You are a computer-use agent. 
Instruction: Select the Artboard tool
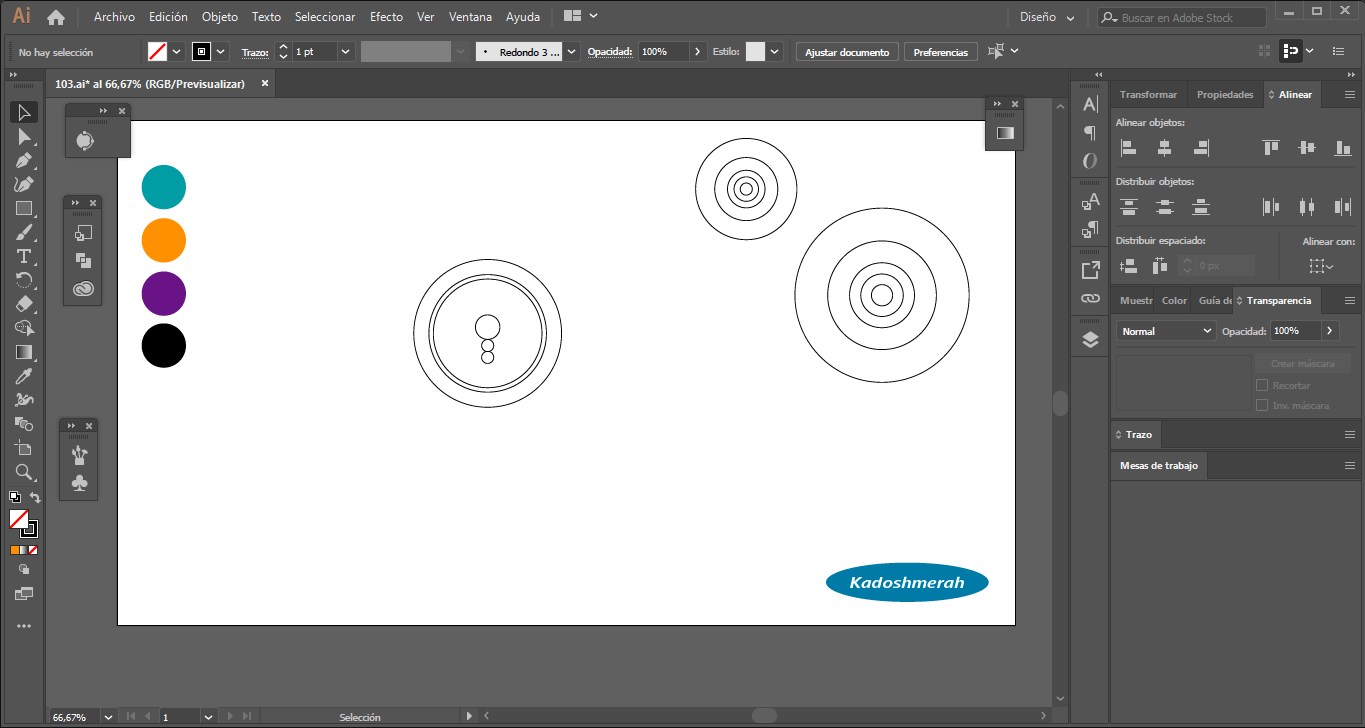(24, 448)
